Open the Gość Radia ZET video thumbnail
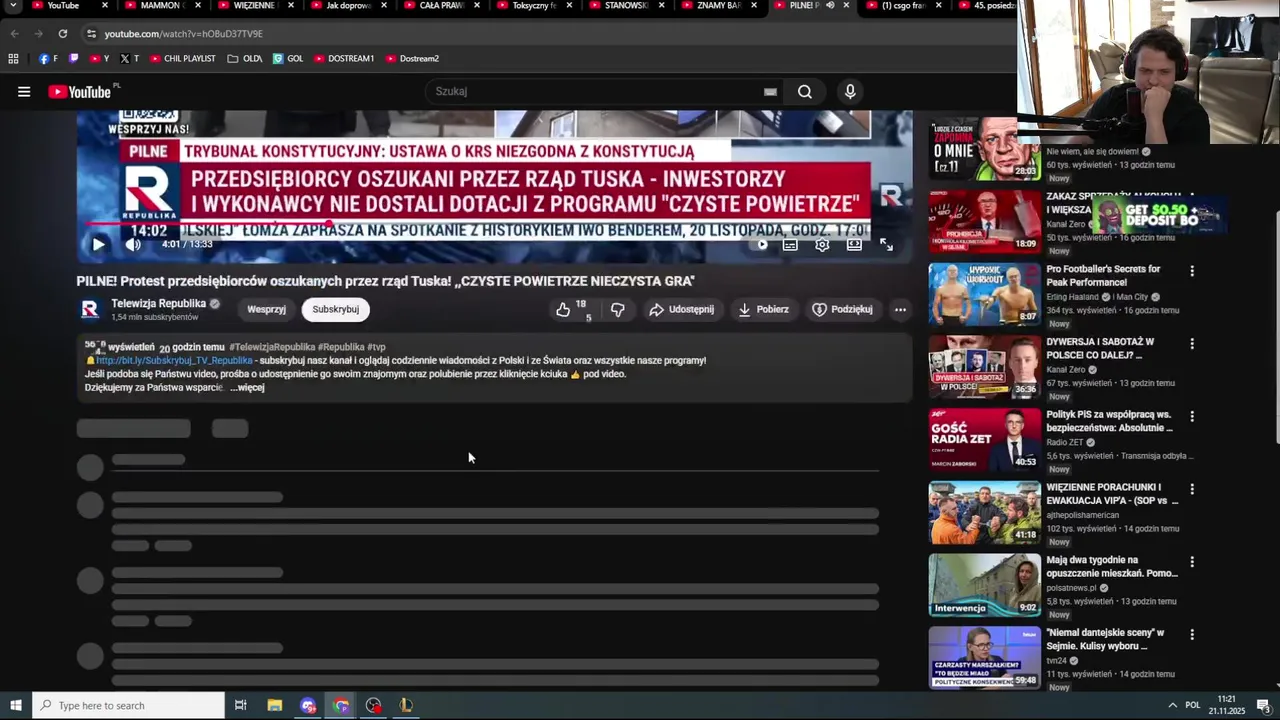 point(985,440)
